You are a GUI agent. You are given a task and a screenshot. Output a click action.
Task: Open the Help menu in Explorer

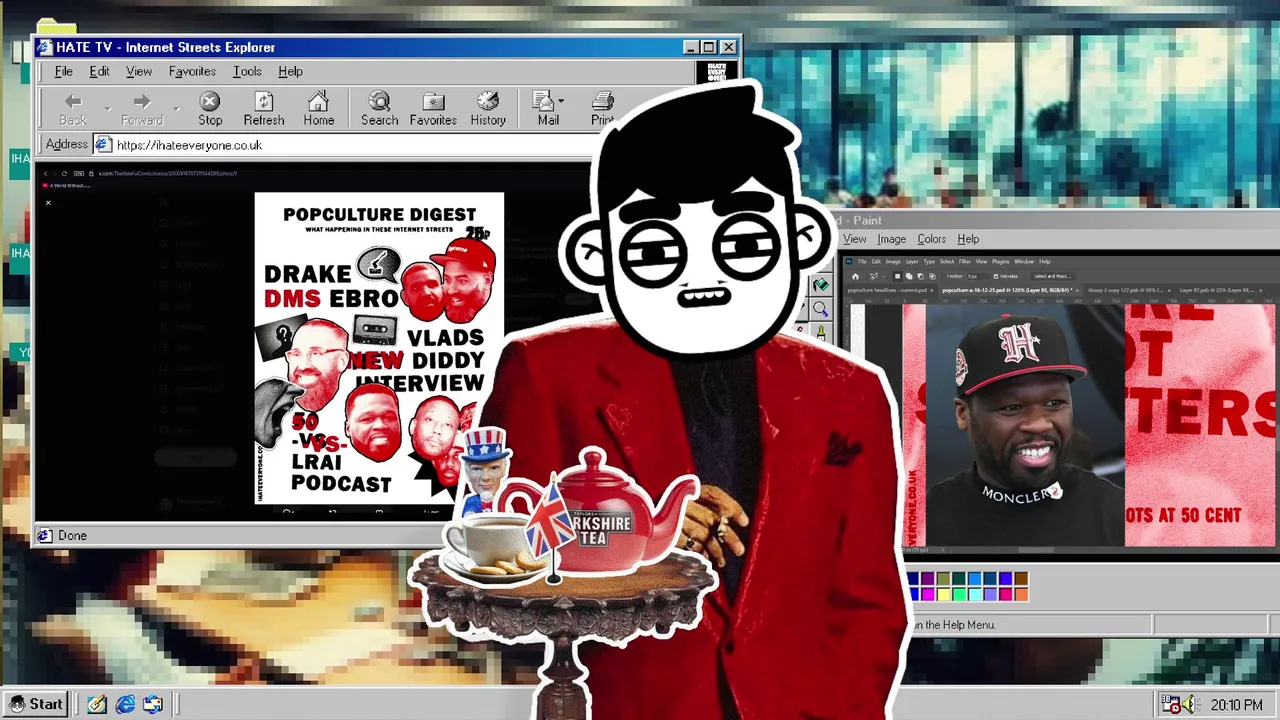point(290,72)
